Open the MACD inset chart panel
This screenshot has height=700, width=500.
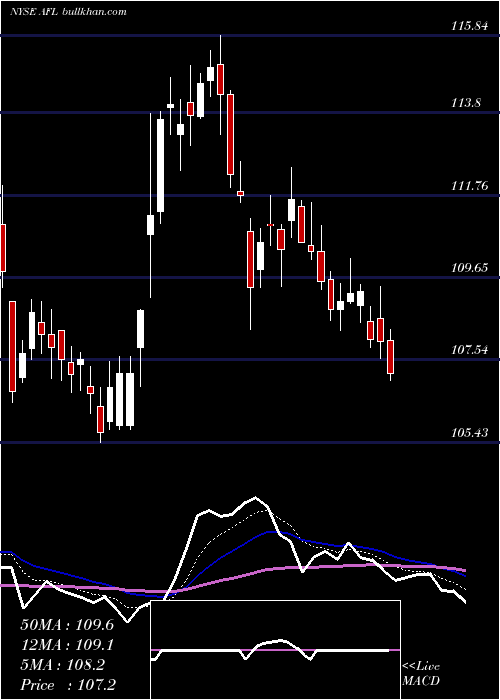click(x=275, y=650)
